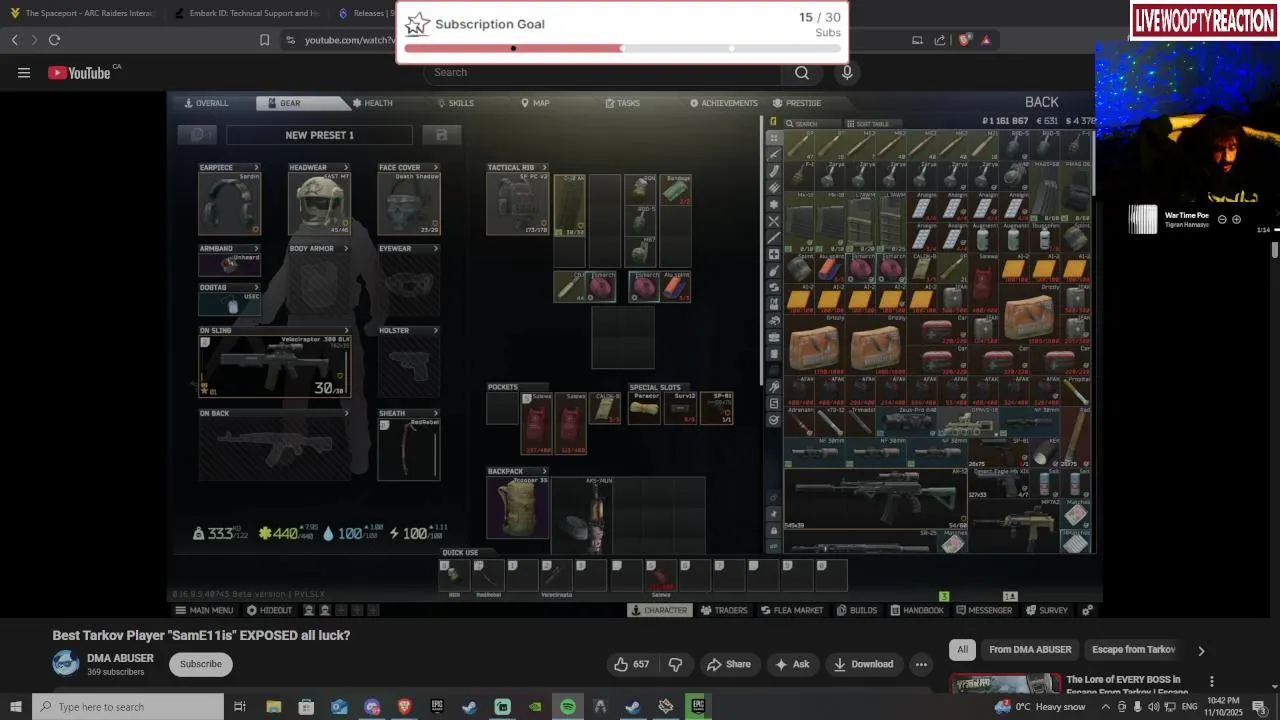1280x720 pixels.
Task: Open the Tasks tab
Action: (622, 103)
